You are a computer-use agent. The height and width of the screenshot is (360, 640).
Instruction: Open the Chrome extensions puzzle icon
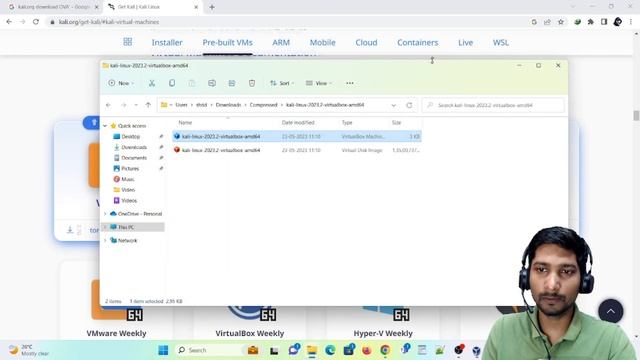[x=591, y=22]
